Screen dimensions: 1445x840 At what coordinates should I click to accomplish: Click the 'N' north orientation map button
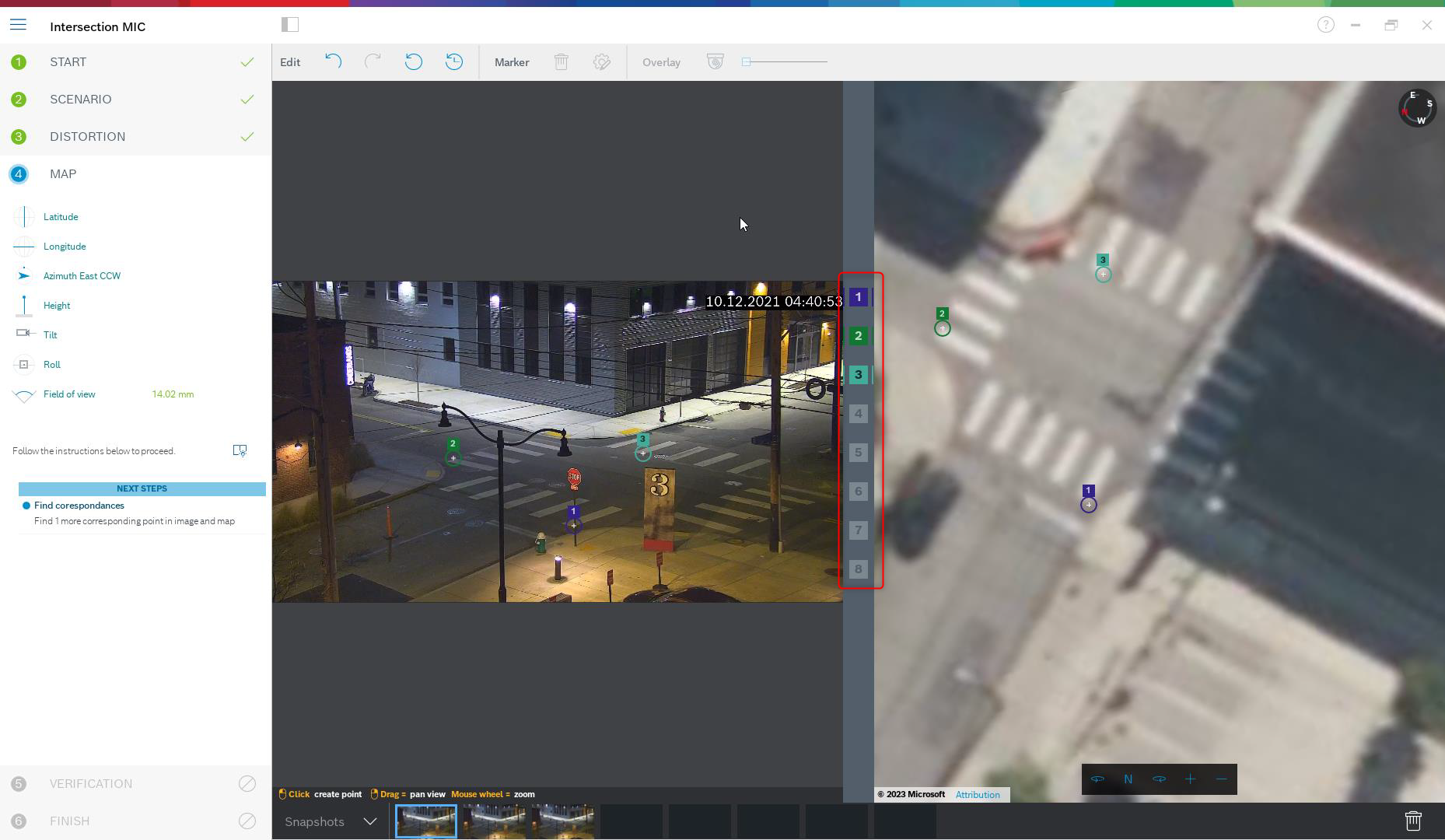point(1128,779)
